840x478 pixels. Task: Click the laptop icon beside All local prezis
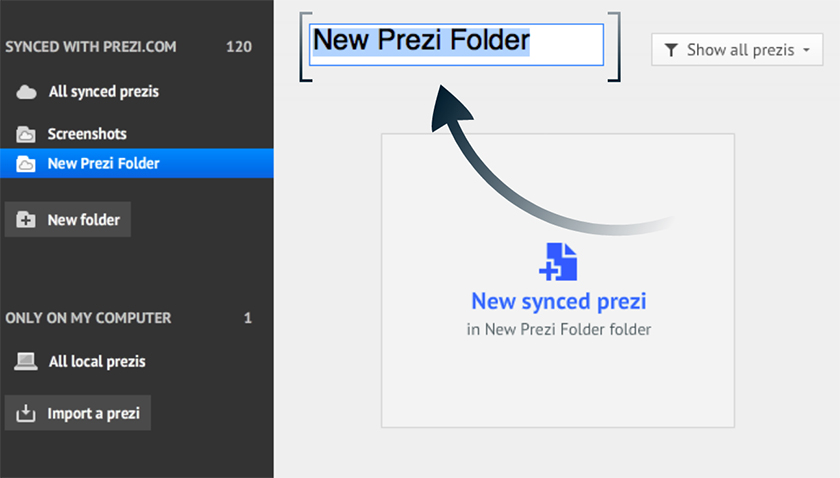coord(26,361)
